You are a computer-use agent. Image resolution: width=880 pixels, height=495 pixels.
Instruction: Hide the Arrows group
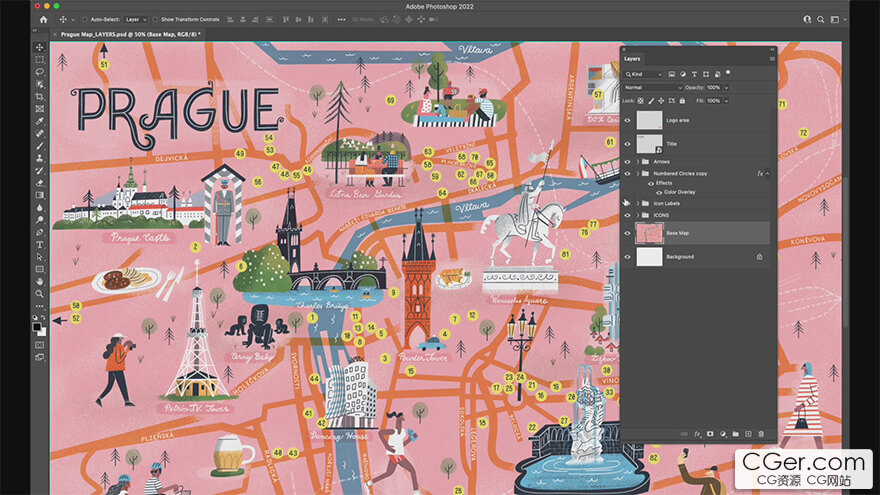pyautogui.click(x=627, y=162)
